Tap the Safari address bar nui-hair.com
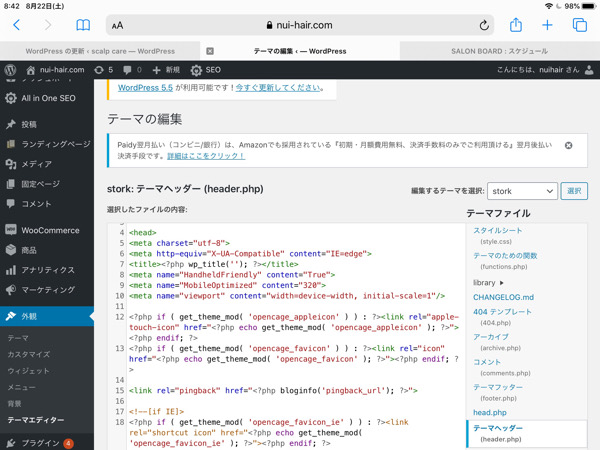This screenshot has width=600, height=450. pos(300,25)
